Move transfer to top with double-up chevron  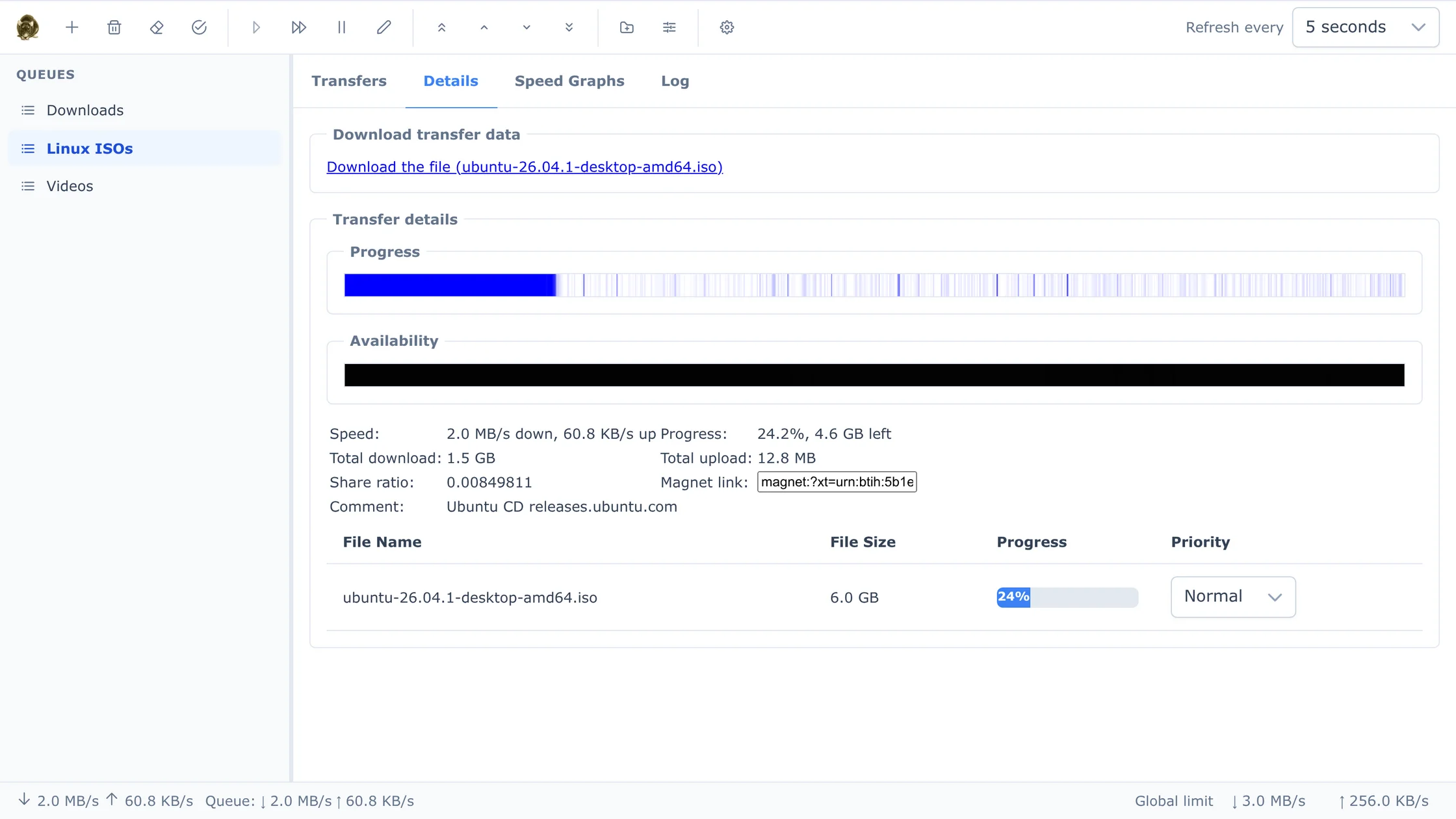(441, 27)
